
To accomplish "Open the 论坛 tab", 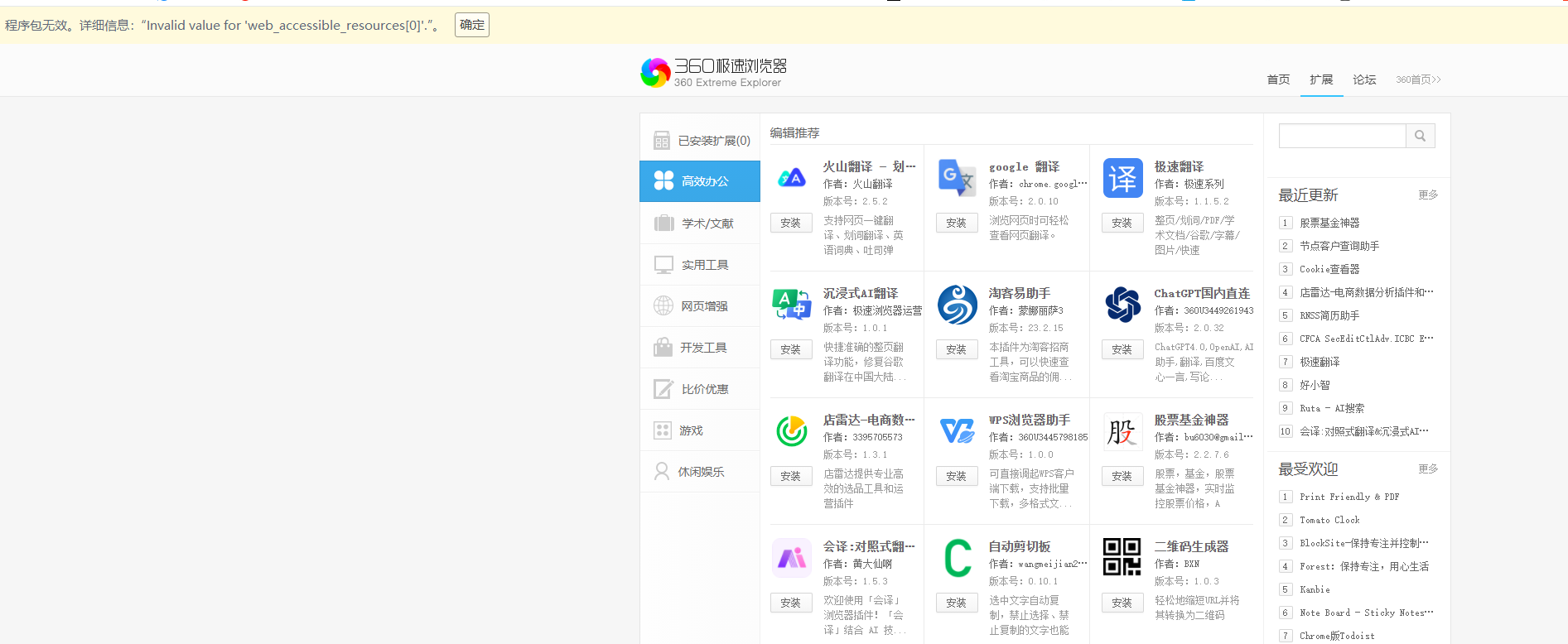I will (1364, 79).
